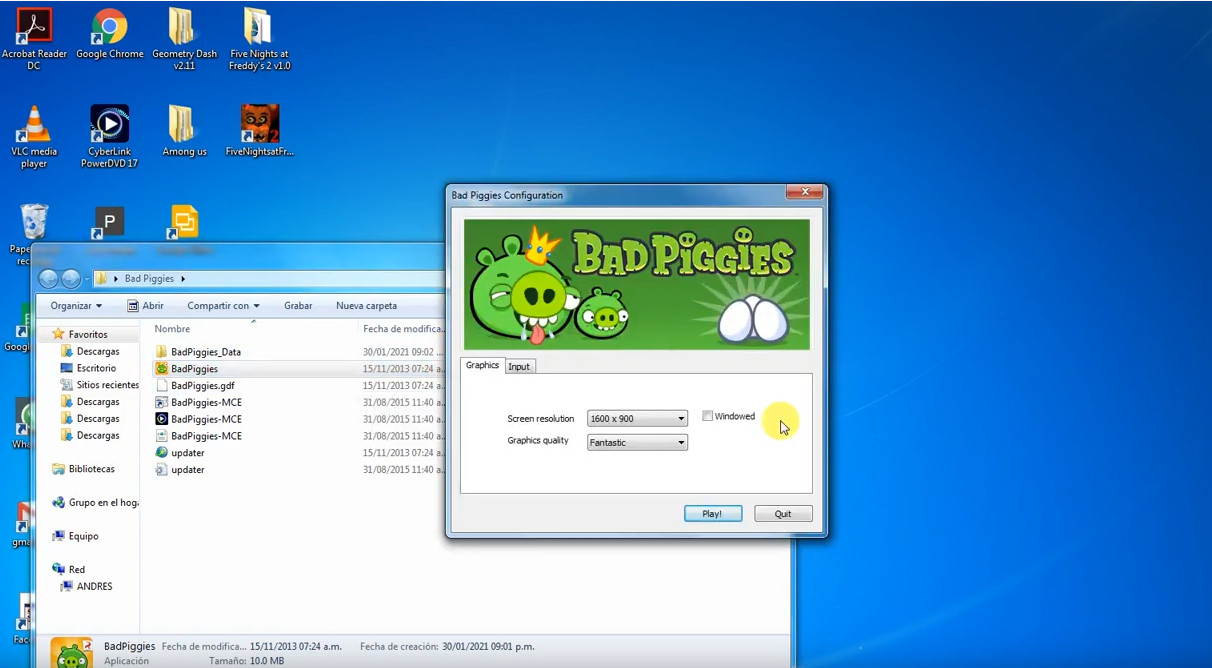Open Five Nights at Freddy's 2 v1.0
This screenshot has width=1212, height=668.
pyautogui.click(x=259, y=30)
